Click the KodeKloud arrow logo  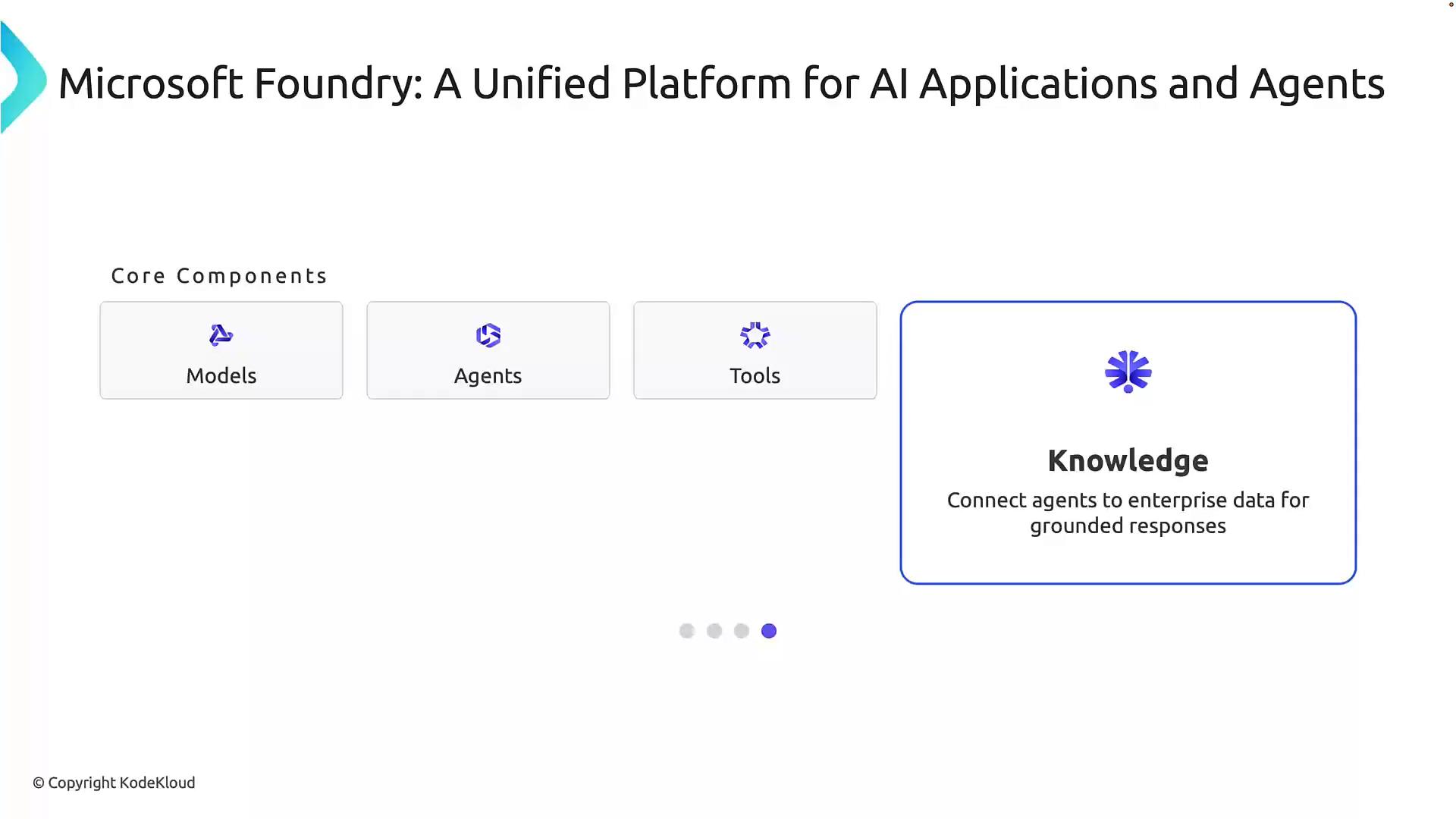tap(23, 77)
